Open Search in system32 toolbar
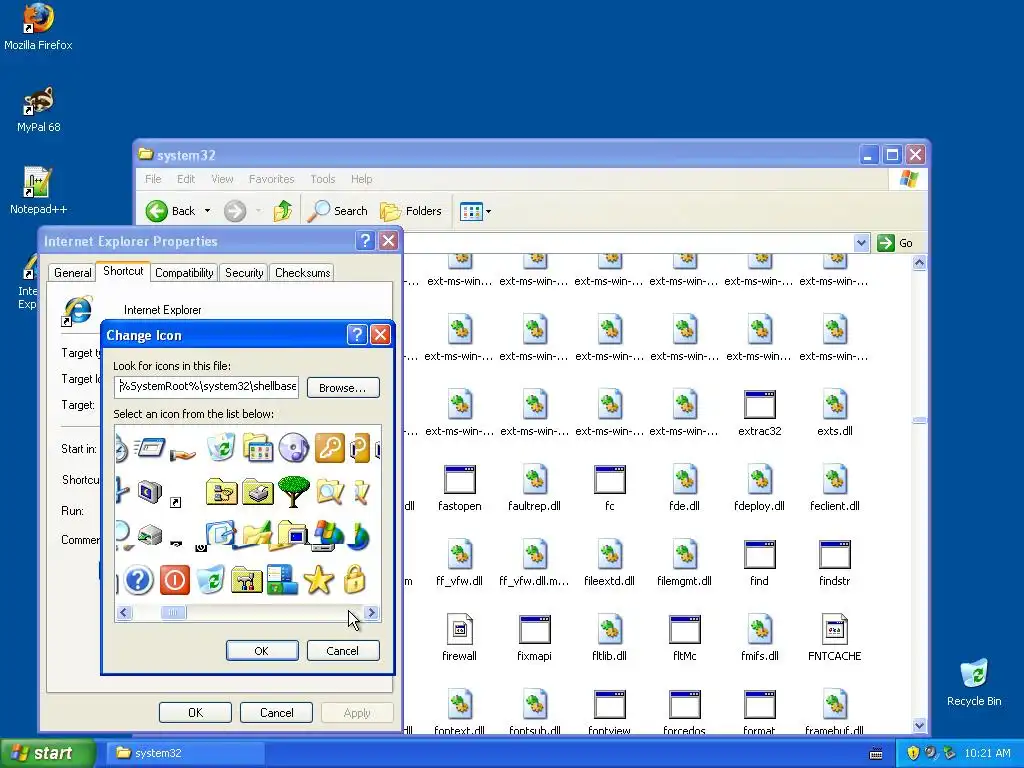 tap(338, 211)
